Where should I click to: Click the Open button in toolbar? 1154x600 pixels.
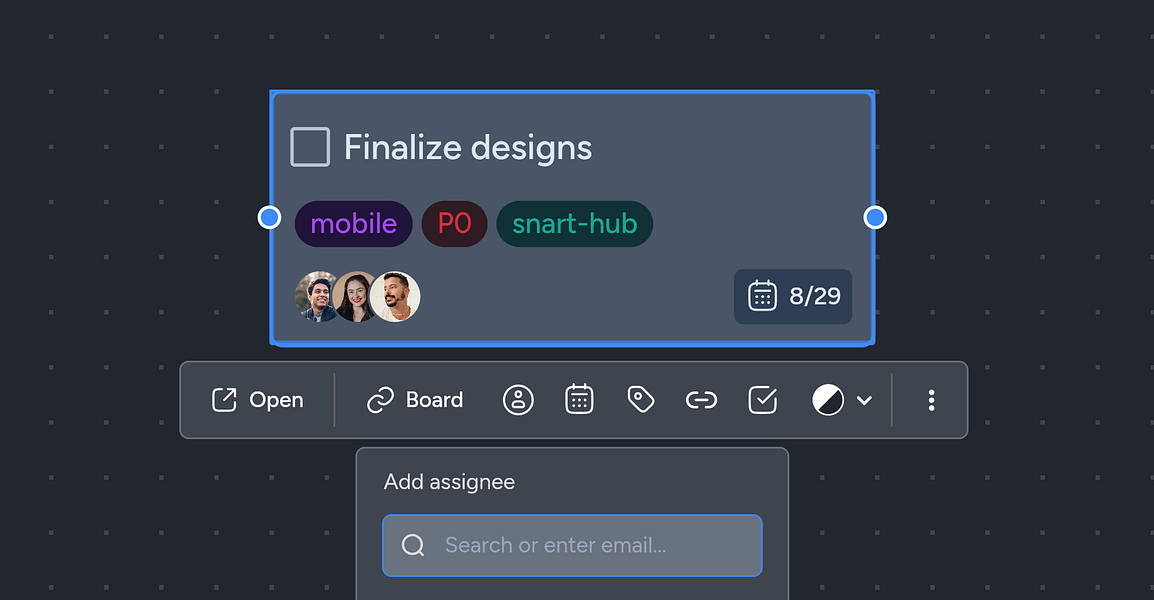[x=258, y=400]
